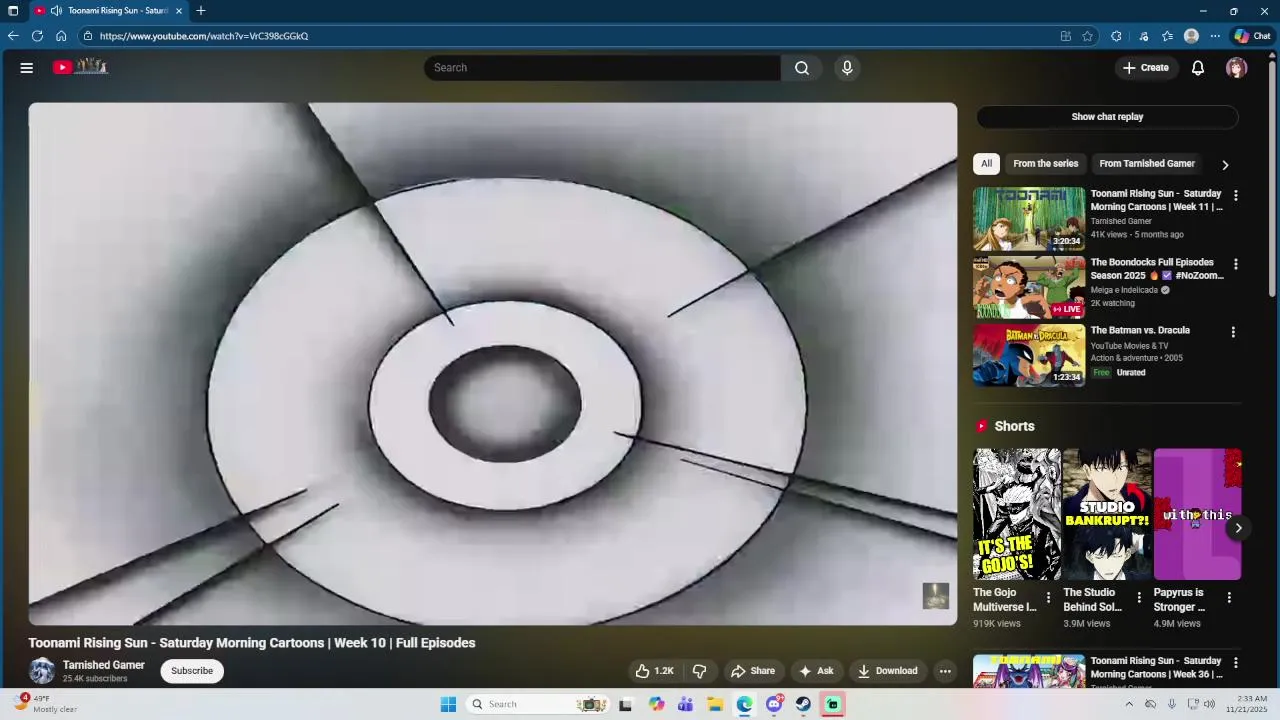Open more actions ellipsis under video
Viewport: 1280px width, 720px height.
pos(945,671)
